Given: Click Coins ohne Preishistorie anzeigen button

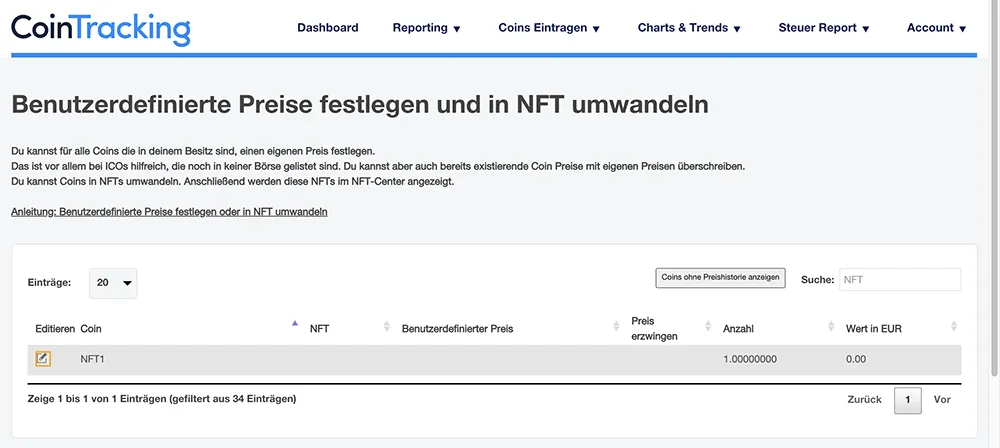Looking at the screenshot, I should click(721, 278).
